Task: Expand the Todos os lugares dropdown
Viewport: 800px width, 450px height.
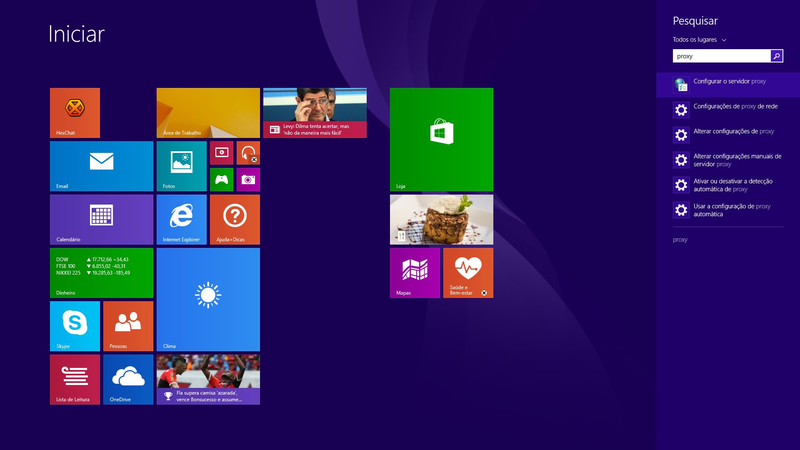Action: [699, 40]
